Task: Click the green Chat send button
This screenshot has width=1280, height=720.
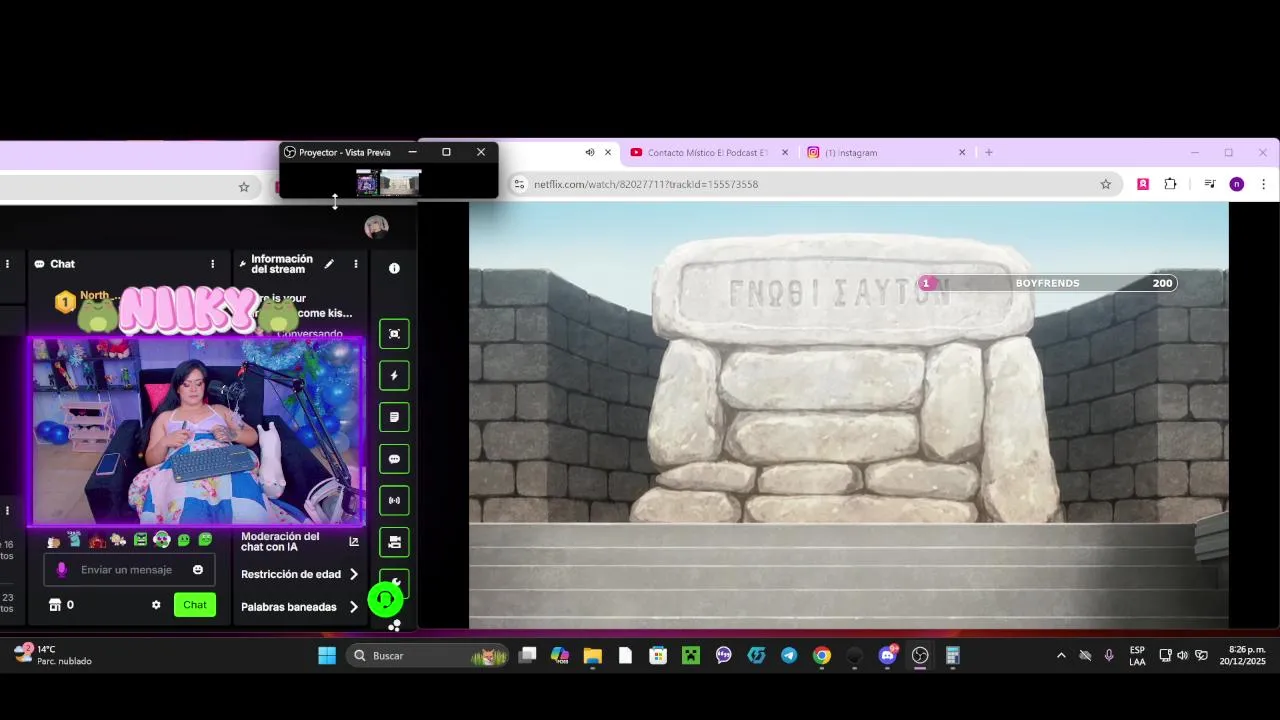Action: [195, 605]
